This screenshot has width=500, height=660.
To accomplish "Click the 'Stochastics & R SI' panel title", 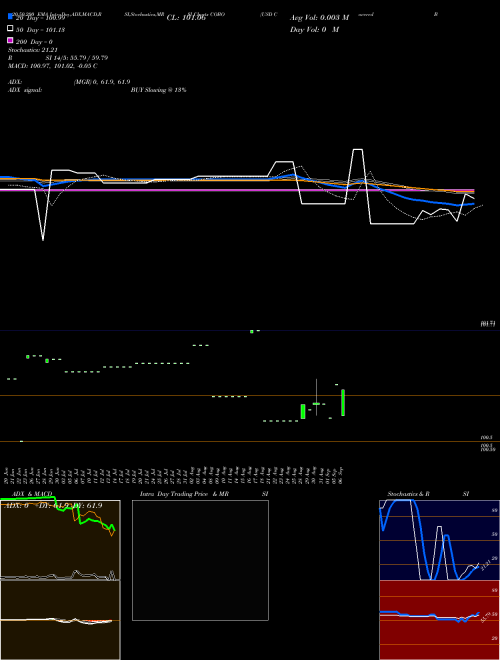I will click(x=428, y=494).
